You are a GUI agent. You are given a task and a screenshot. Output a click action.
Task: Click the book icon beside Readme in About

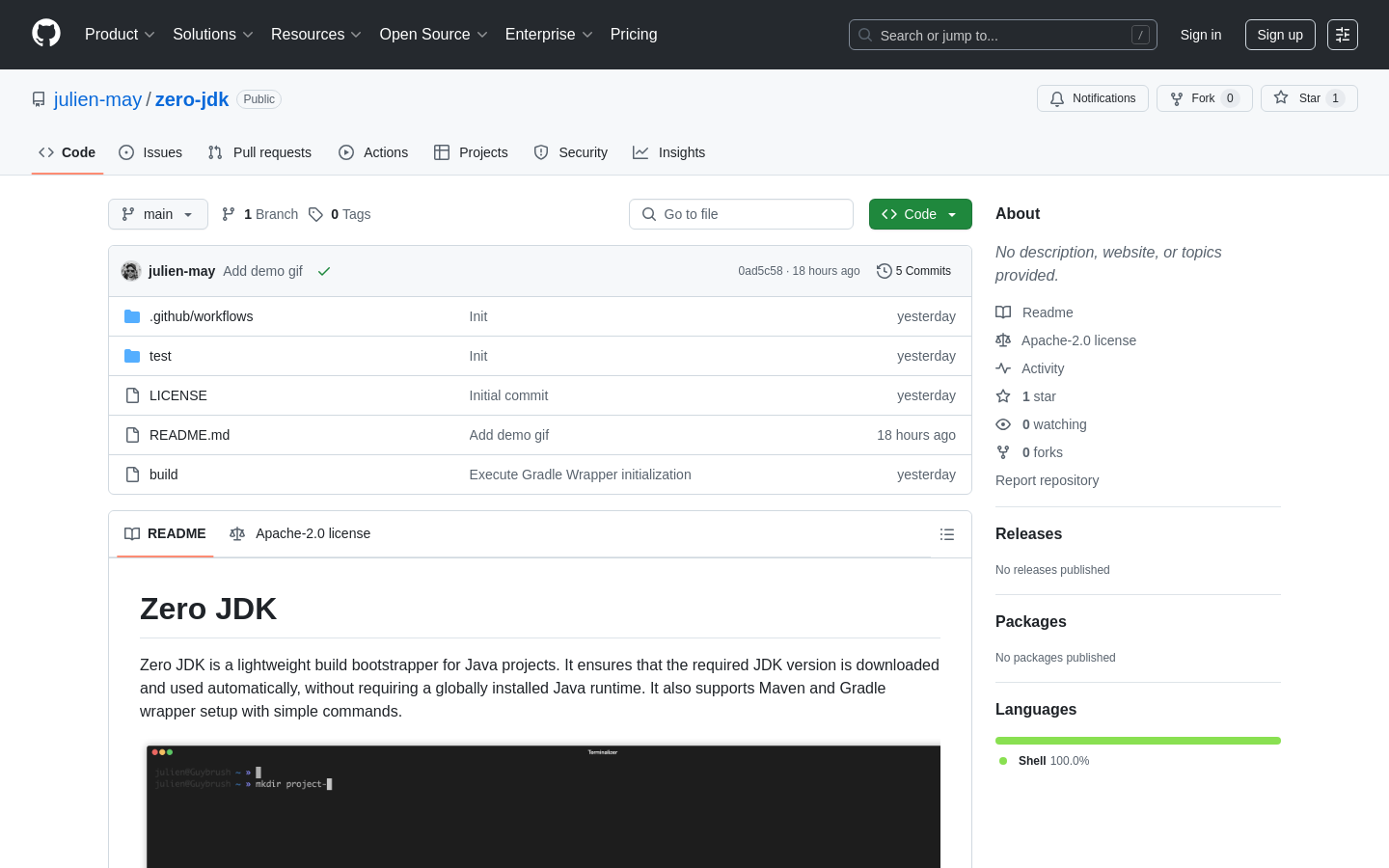[1003, 312]
